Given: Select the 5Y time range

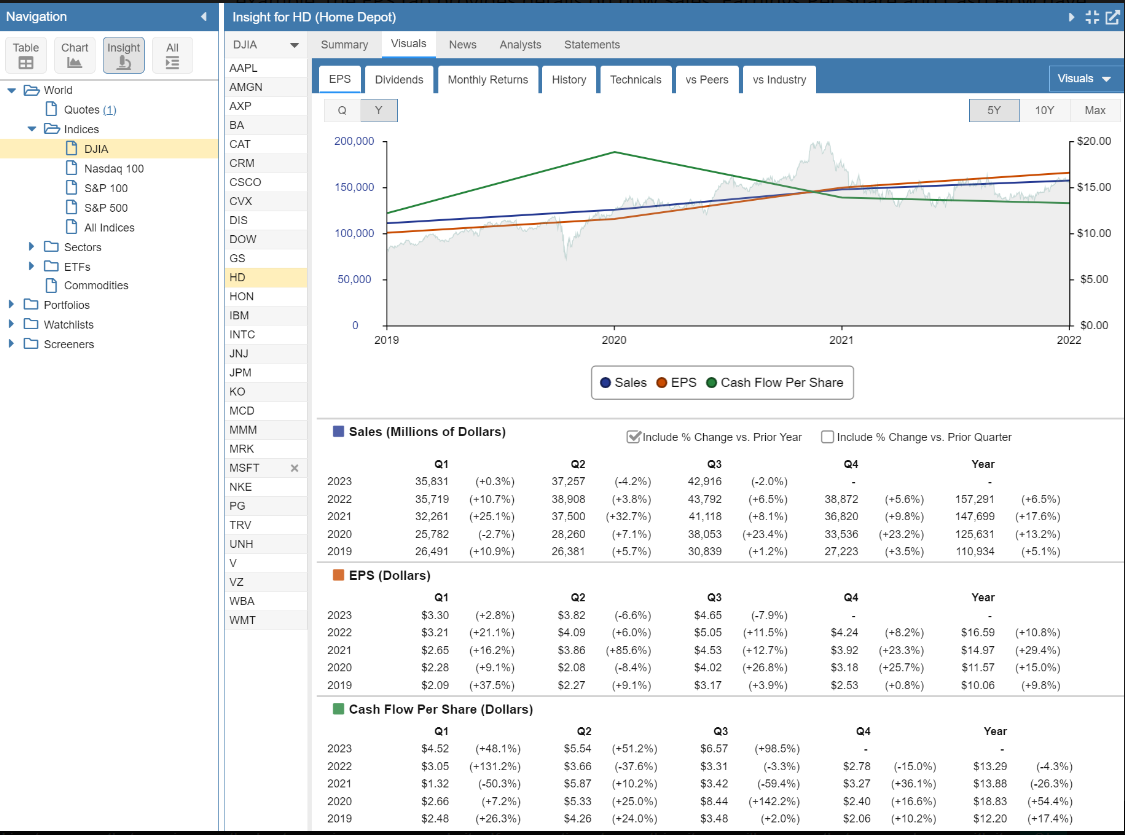Looking at the screenshot, I should tap(994, 110).
